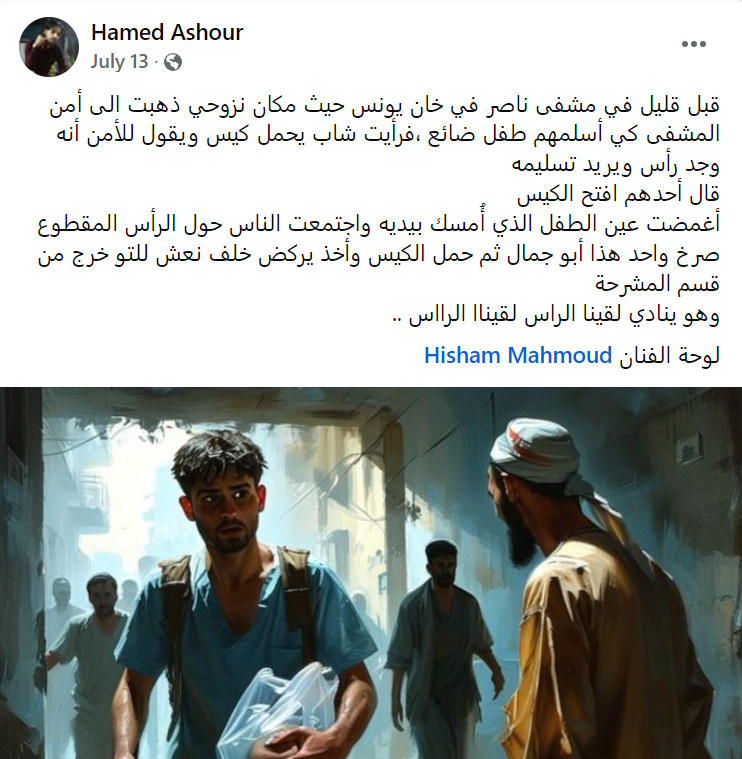Click the globe Public audience icon
742x759 pixels.
coord(173,62)
